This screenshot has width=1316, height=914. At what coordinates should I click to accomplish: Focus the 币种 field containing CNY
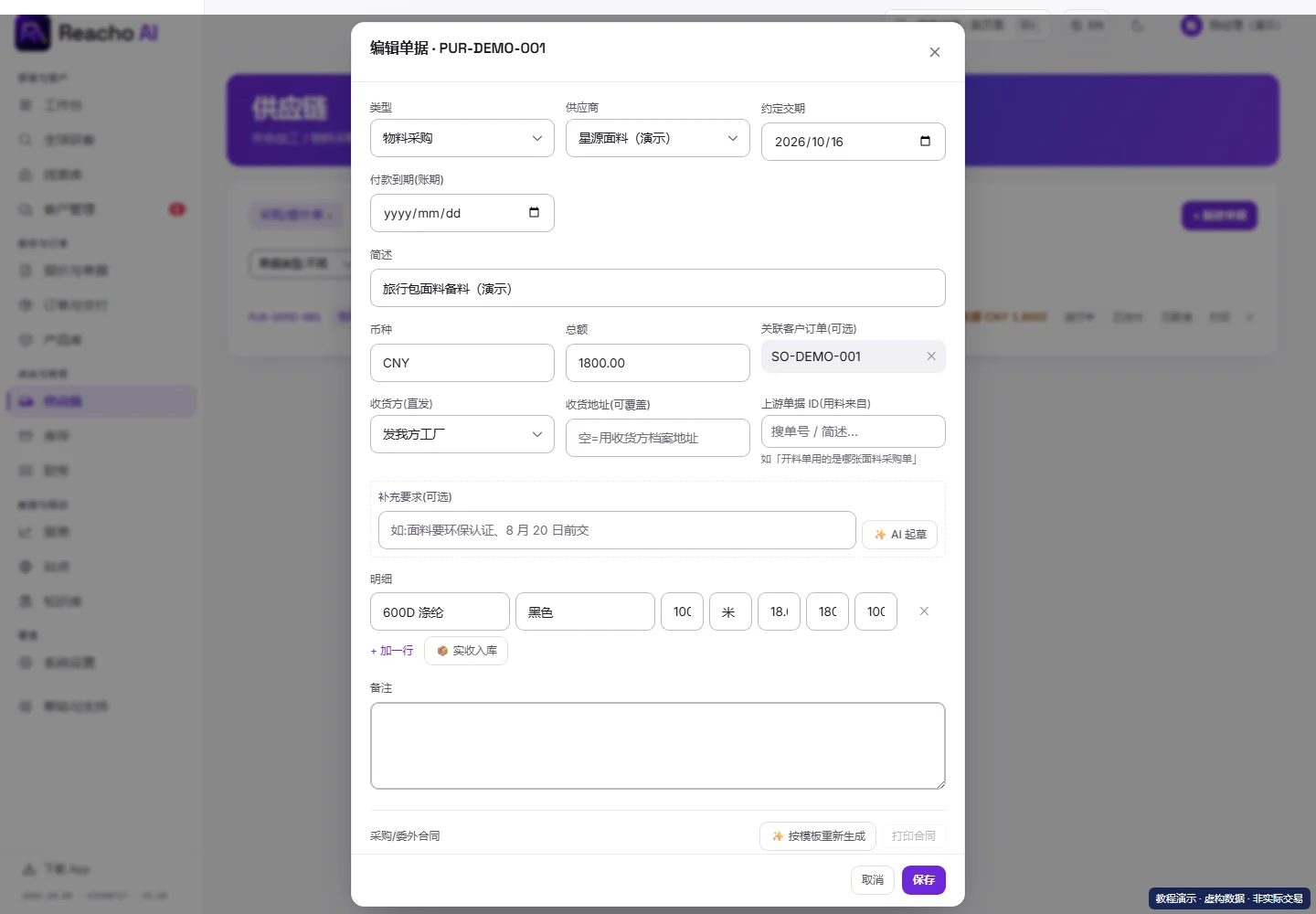coord(462,363)
